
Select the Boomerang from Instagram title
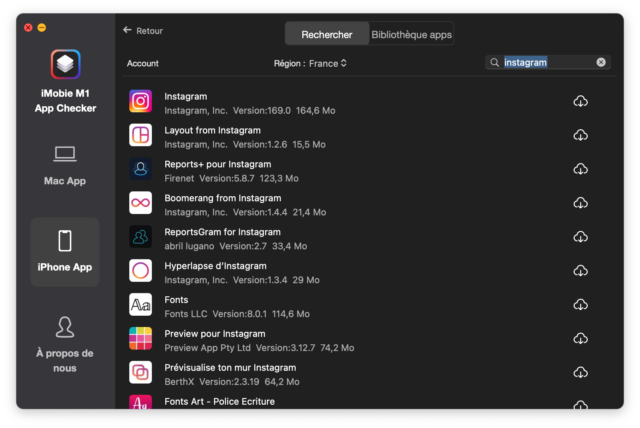222,198
